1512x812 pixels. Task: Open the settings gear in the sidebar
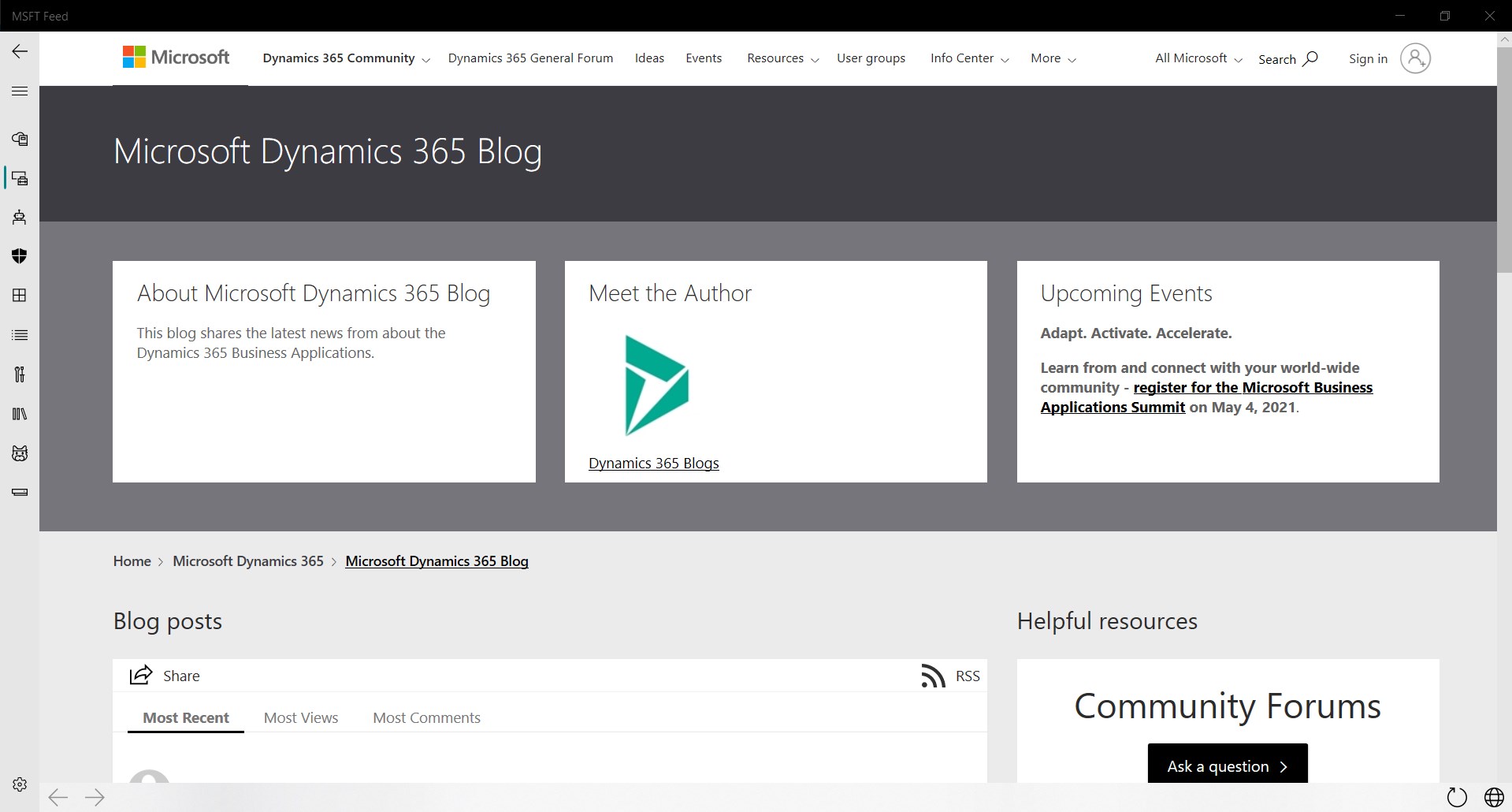pos(20,784)
